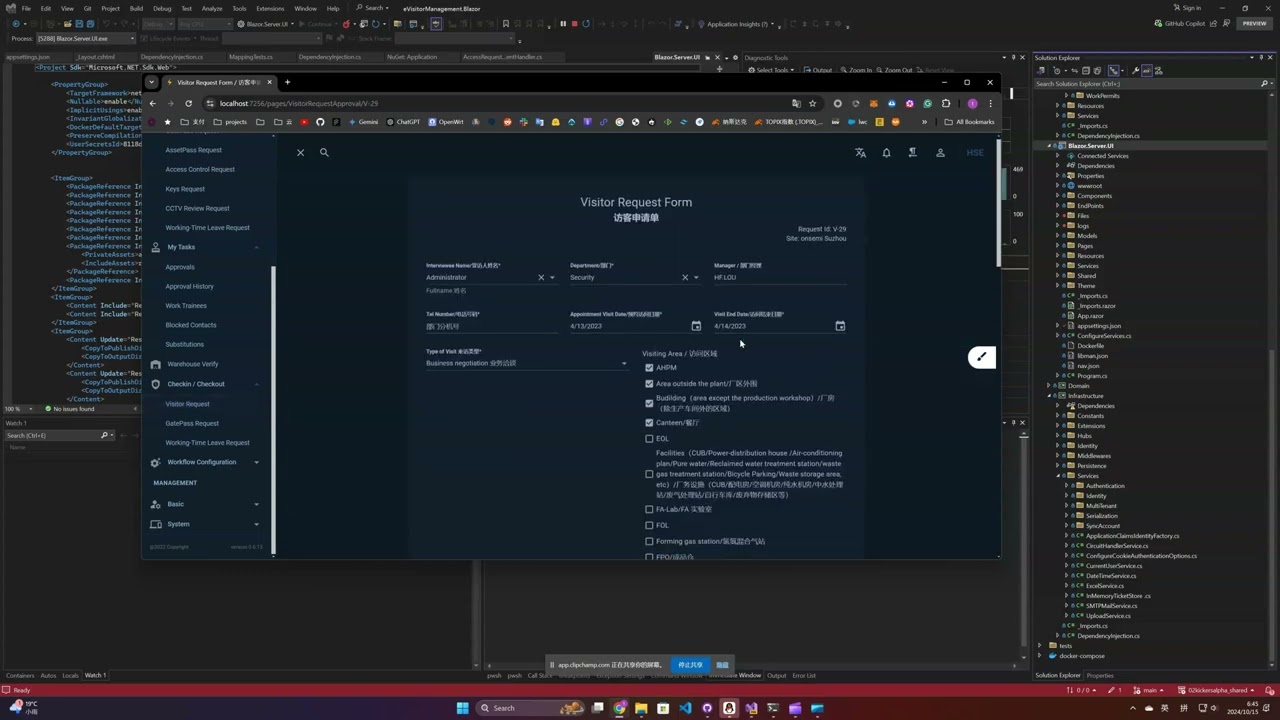Pause debugging in Visual Studio toolbar

pos(563,24)
